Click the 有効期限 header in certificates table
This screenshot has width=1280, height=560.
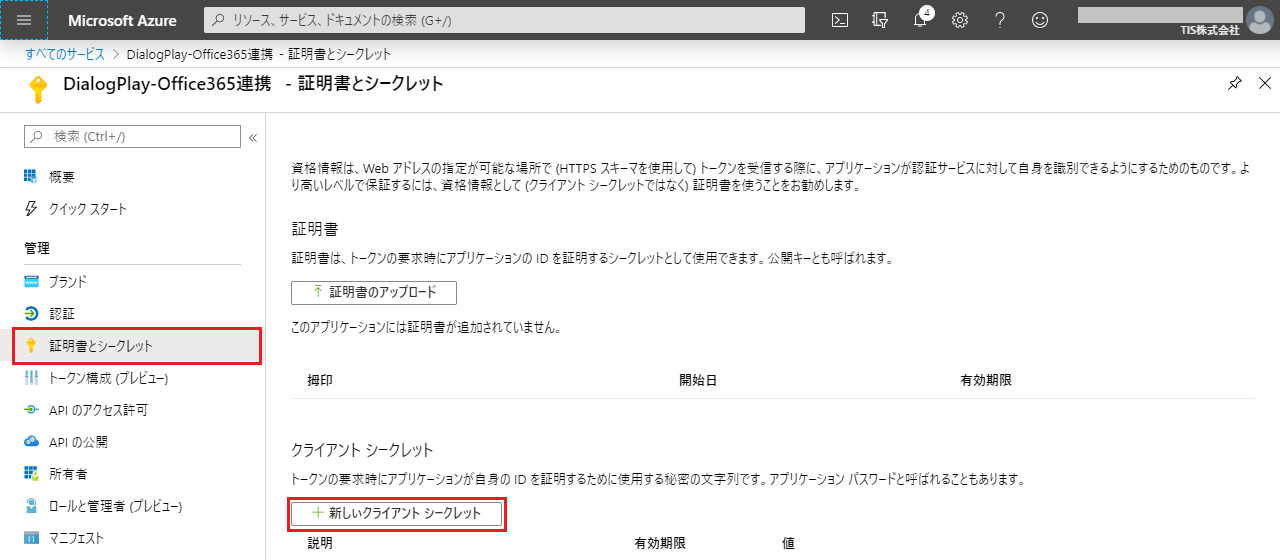tap(986, 380)
